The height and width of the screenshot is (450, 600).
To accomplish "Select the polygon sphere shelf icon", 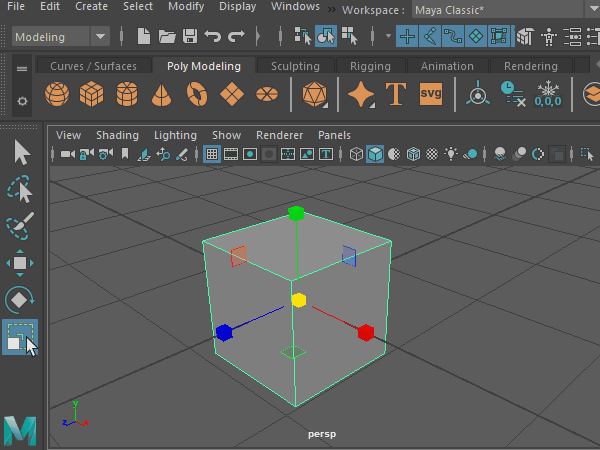I will (x=58, y=95).
